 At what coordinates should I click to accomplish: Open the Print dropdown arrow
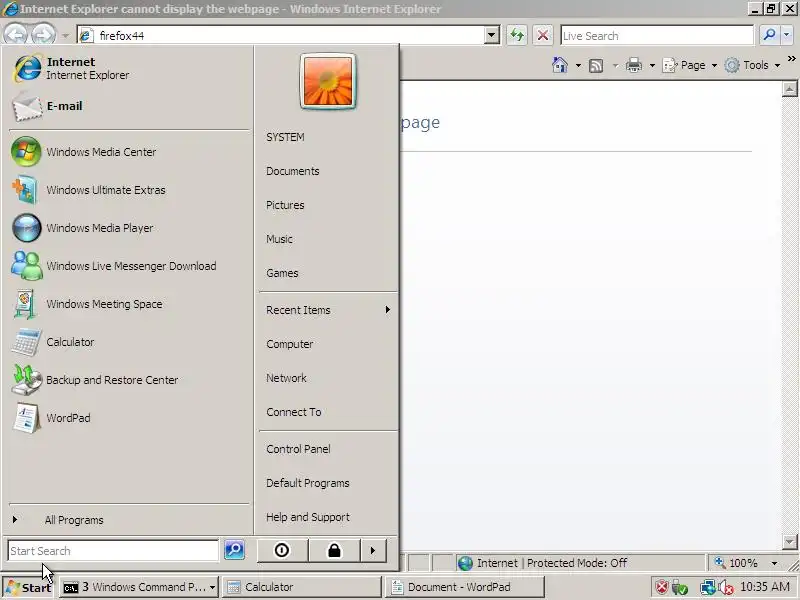tap(652, 65)
